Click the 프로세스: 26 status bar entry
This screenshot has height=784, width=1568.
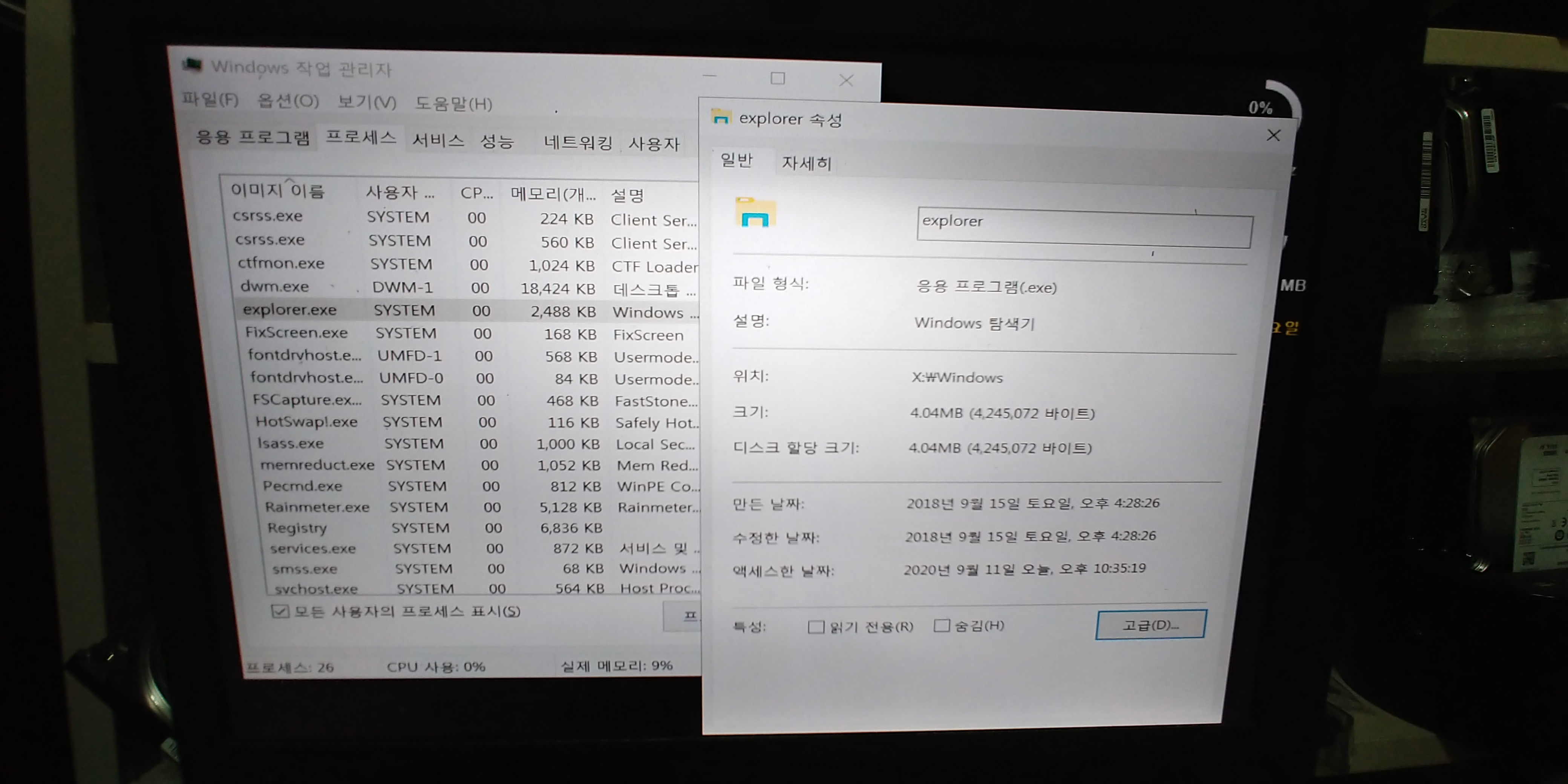(x=290, y=667)
